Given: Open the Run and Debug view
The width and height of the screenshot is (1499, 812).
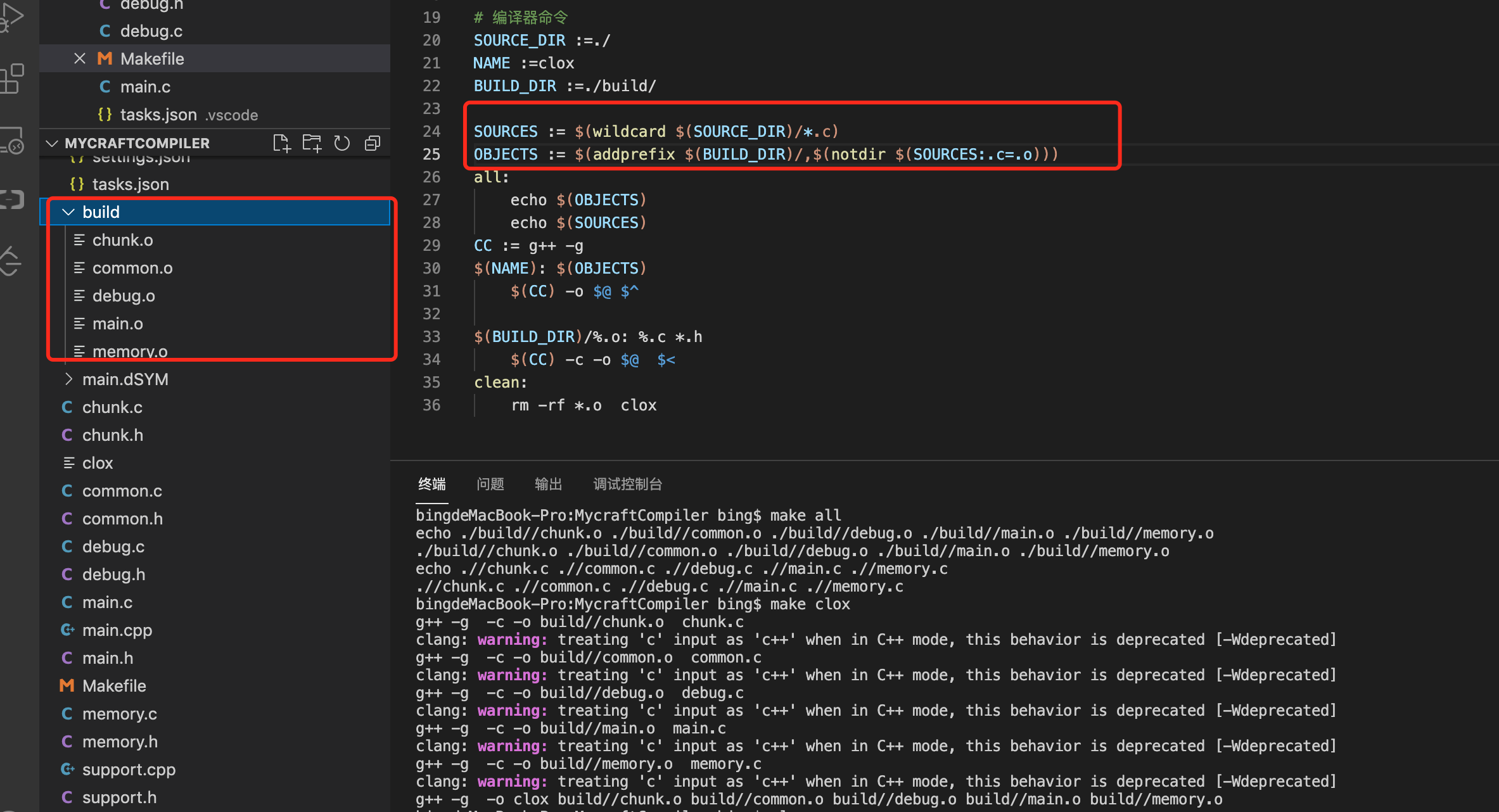Looking at the screenshot, I should [11, 18].
